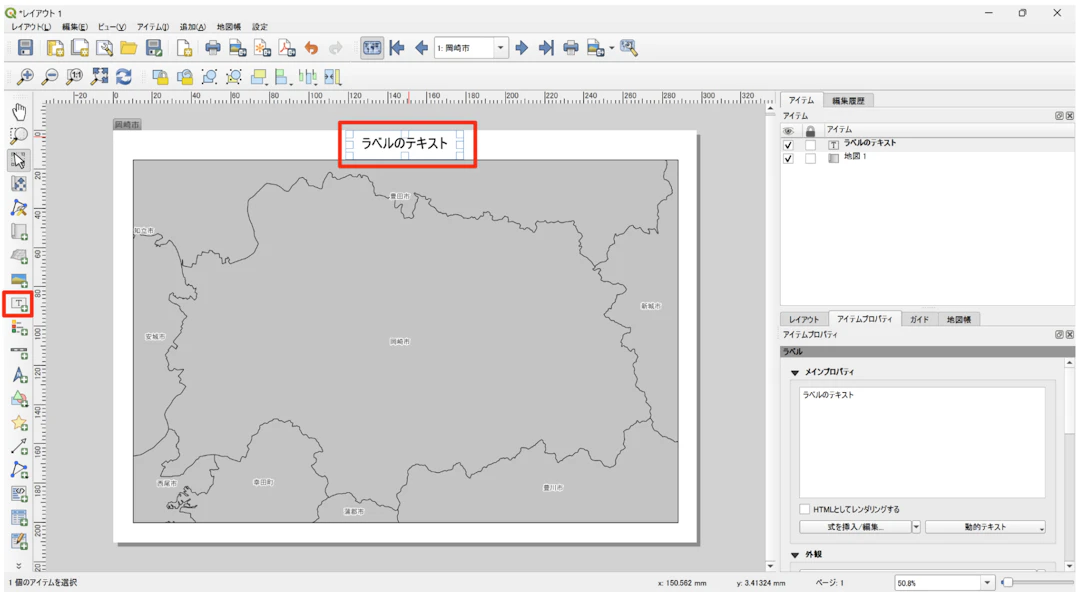The width and height of the screenshot is (1080, 597).
Task: Toggle visibility of ラベルのテキスト item
Action: [788, 144]
